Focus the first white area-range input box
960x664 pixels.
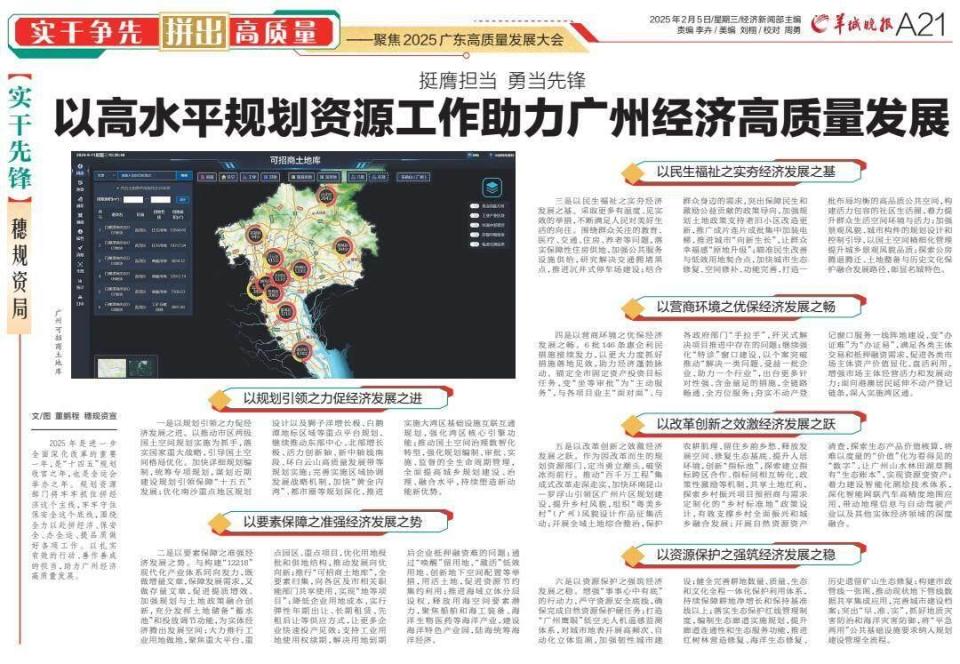[133, 200]
